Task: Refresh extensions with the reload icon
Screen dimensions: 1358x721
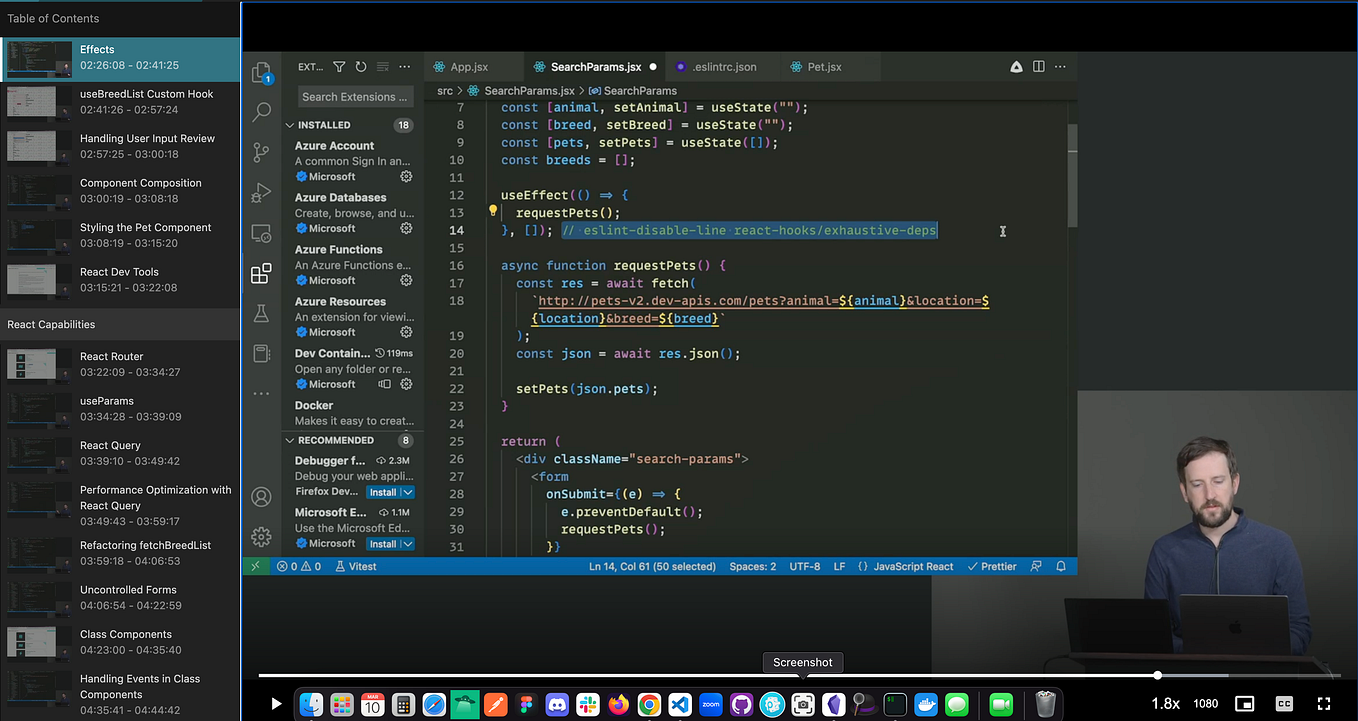Action: [x=361, y=66]
